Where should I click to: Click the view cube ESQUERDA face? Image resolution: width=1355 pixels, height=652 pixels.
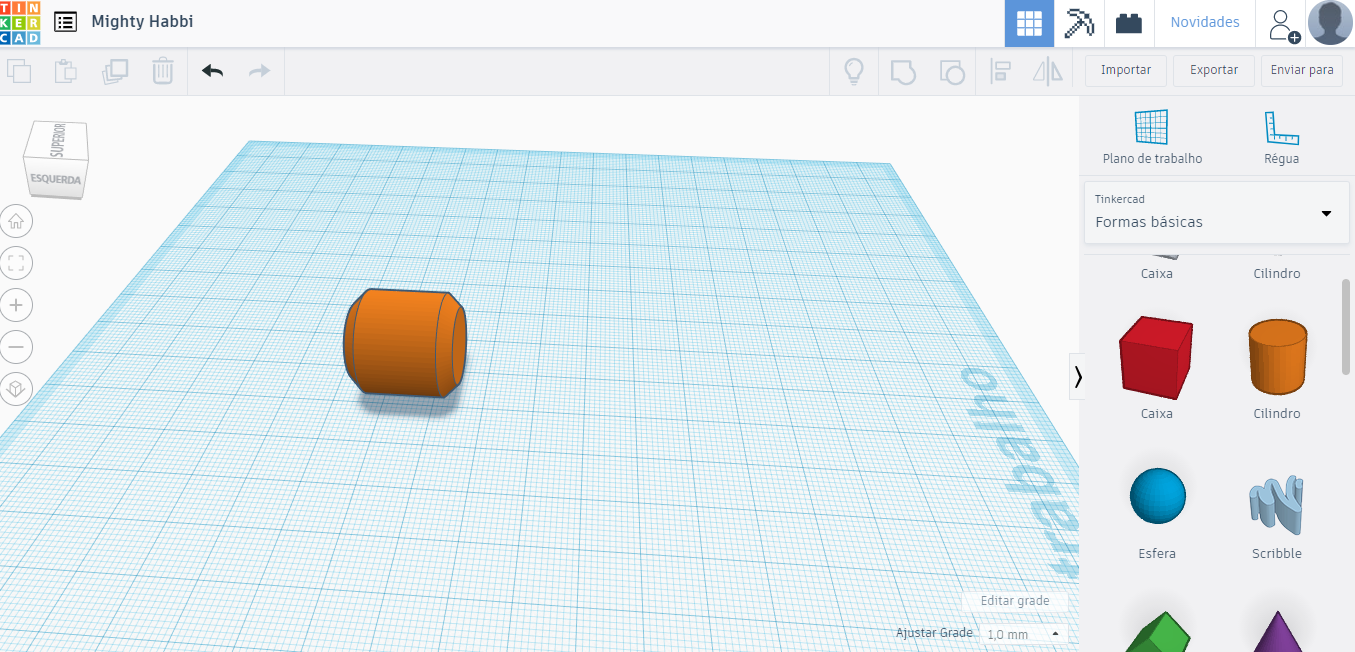55,179
